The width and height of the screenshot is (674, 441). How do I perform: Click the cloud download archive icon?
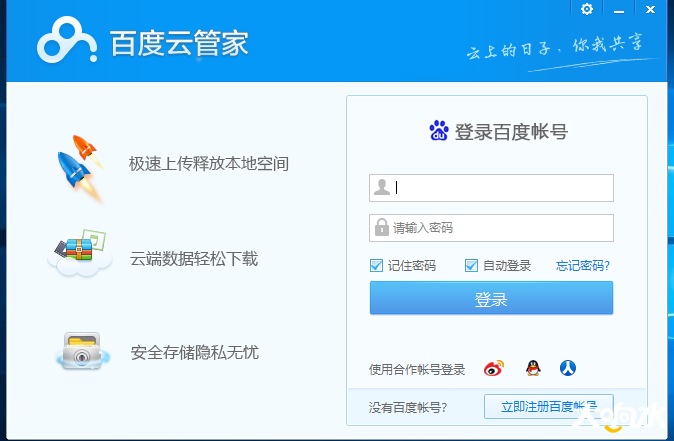(x=80, y=253)
